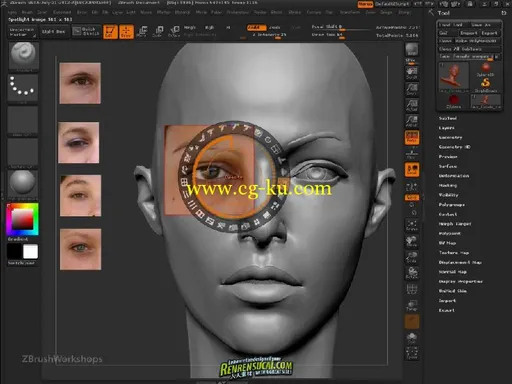The width and height of the screenshot is (512, 384).
Task: Click the Zoom canvas icon on right shelf
Action: (x=412, y=89)
